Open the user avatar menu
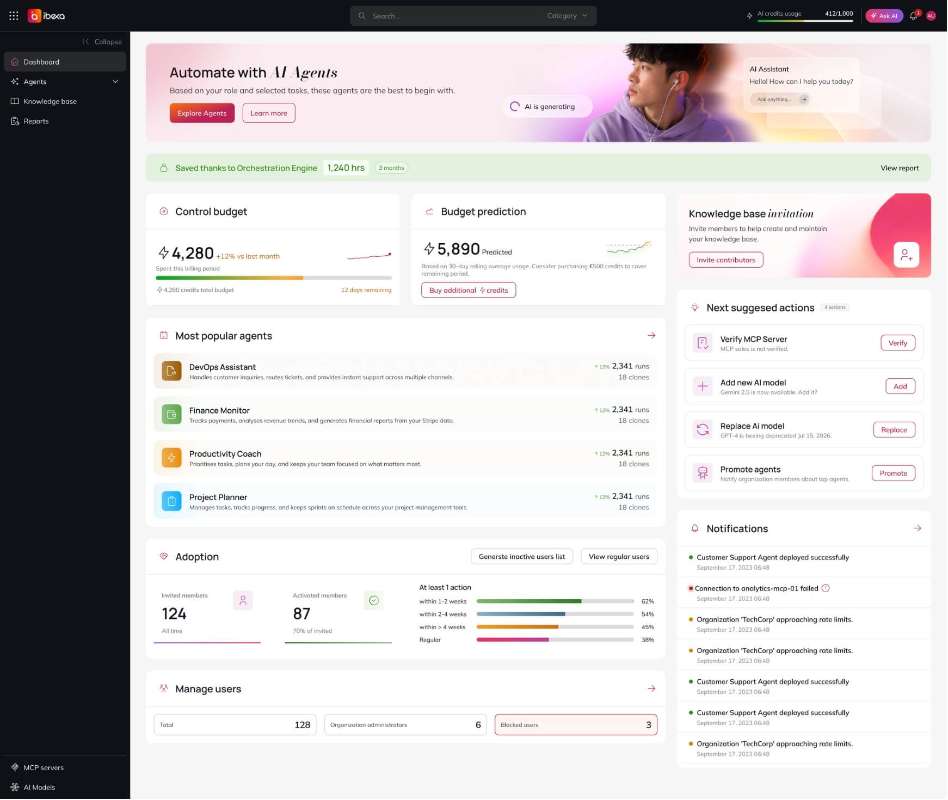The height and width of the screenshot is (800, 948). [x=932, y=16]
